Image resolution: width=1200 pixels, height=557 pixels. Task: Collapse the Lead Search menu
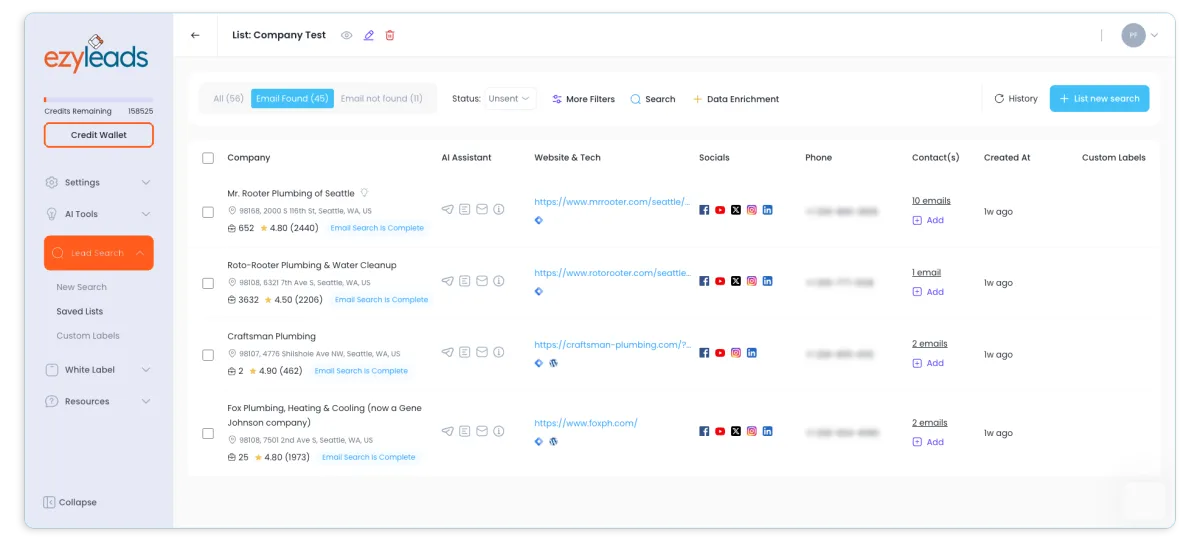click(99, 253)
